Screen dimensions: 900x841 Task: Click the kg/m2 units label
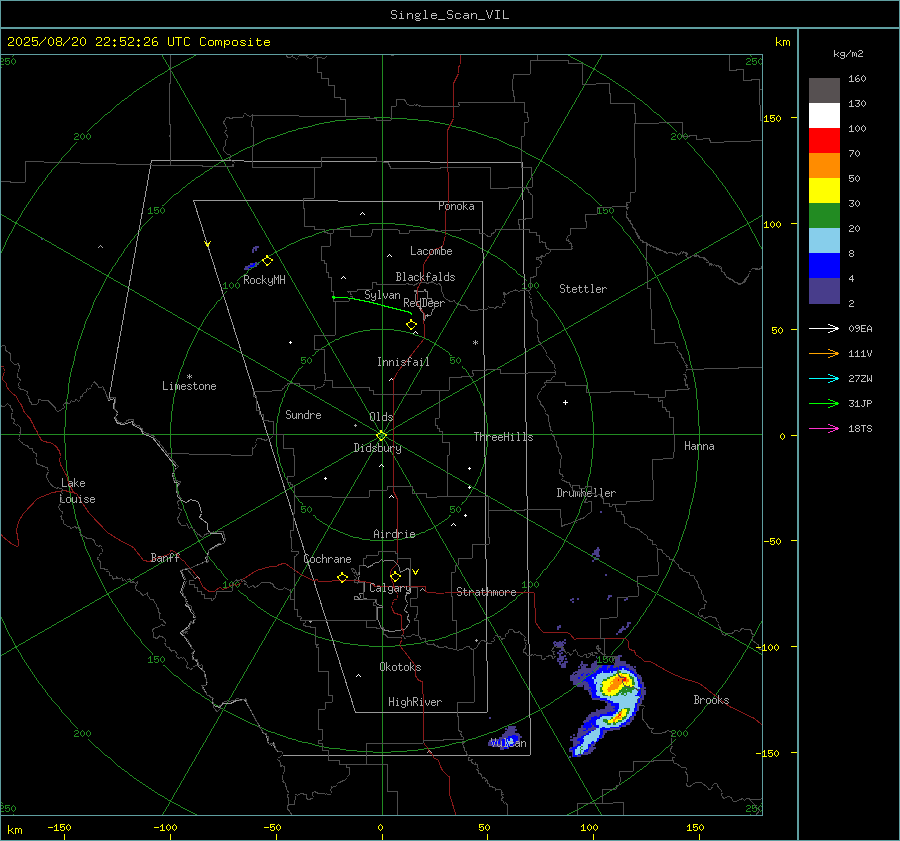pos(848,54)
